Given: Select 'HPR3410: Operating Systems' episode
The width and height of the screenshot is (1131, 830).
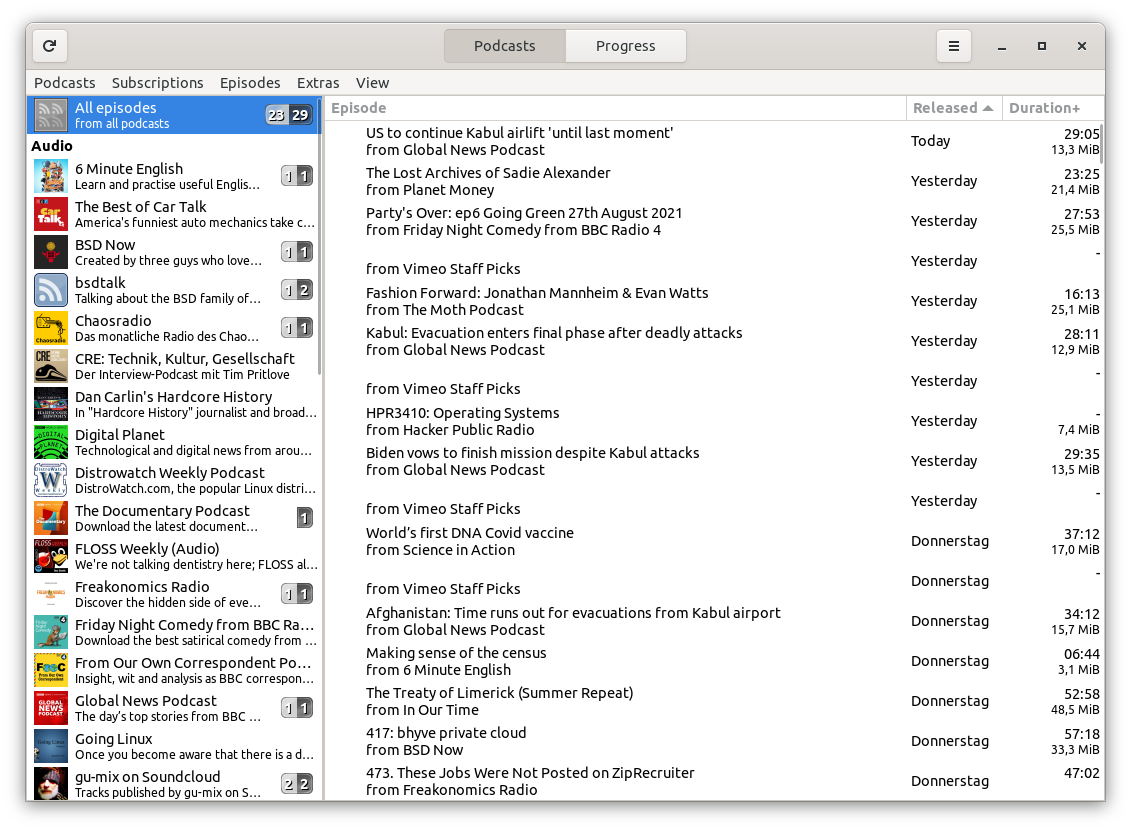Looking at the screenshot, I should click(x=714, y=421).
